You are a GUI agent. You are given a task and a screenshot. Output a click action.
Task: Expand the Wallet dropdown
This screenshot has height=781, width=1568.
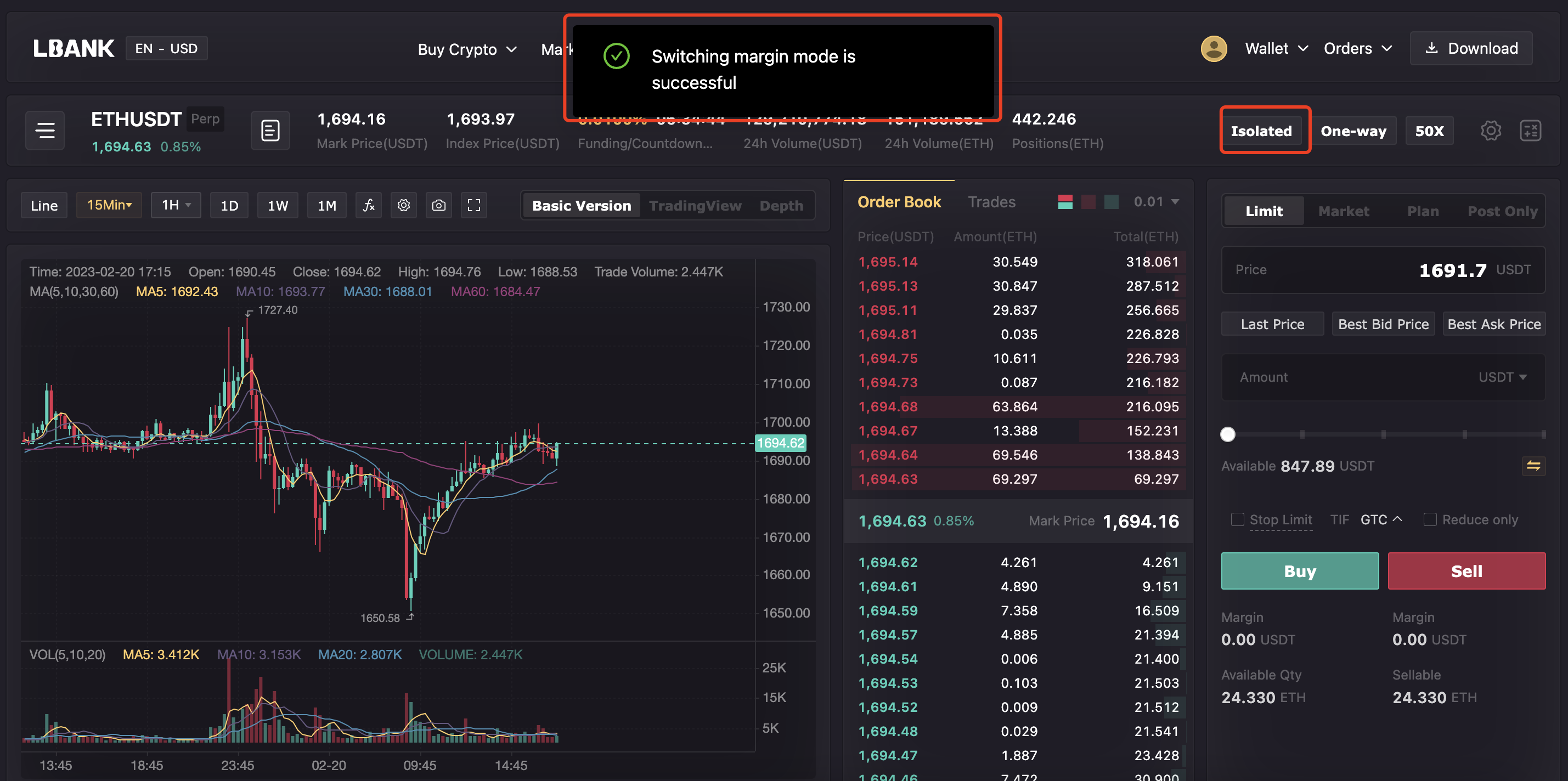coord(1277,49)
